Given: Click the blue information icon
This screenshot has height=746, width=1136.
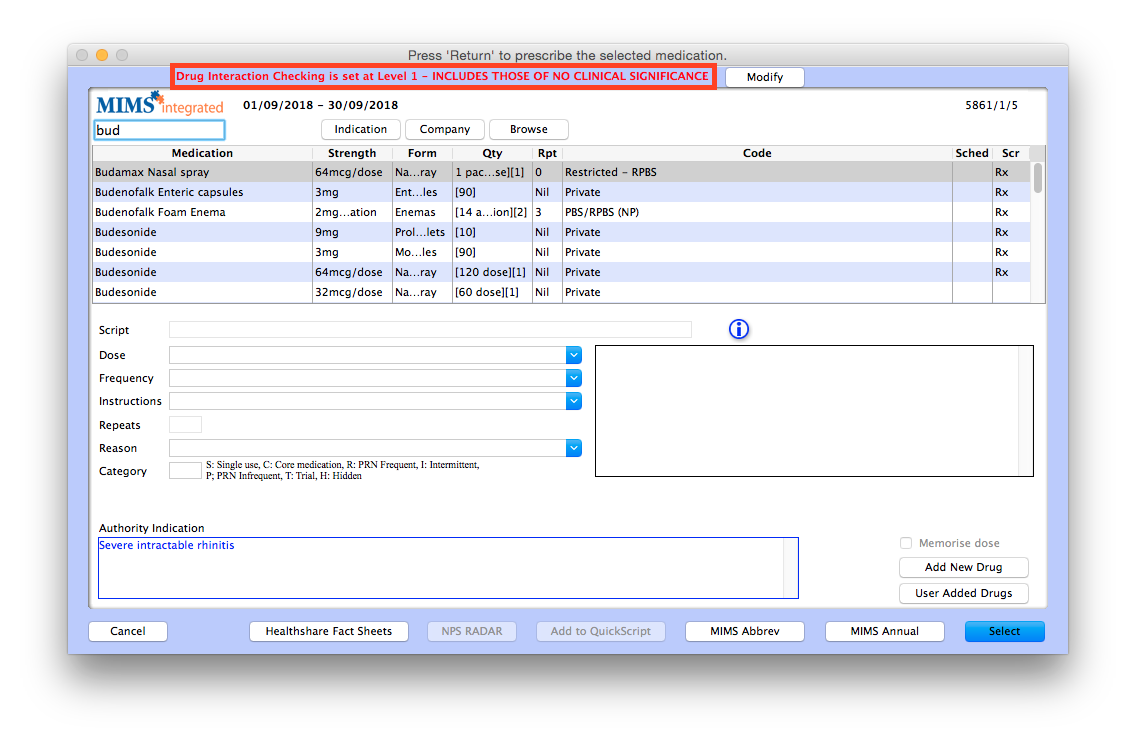Looking at the screenshot, I should 738,329.
